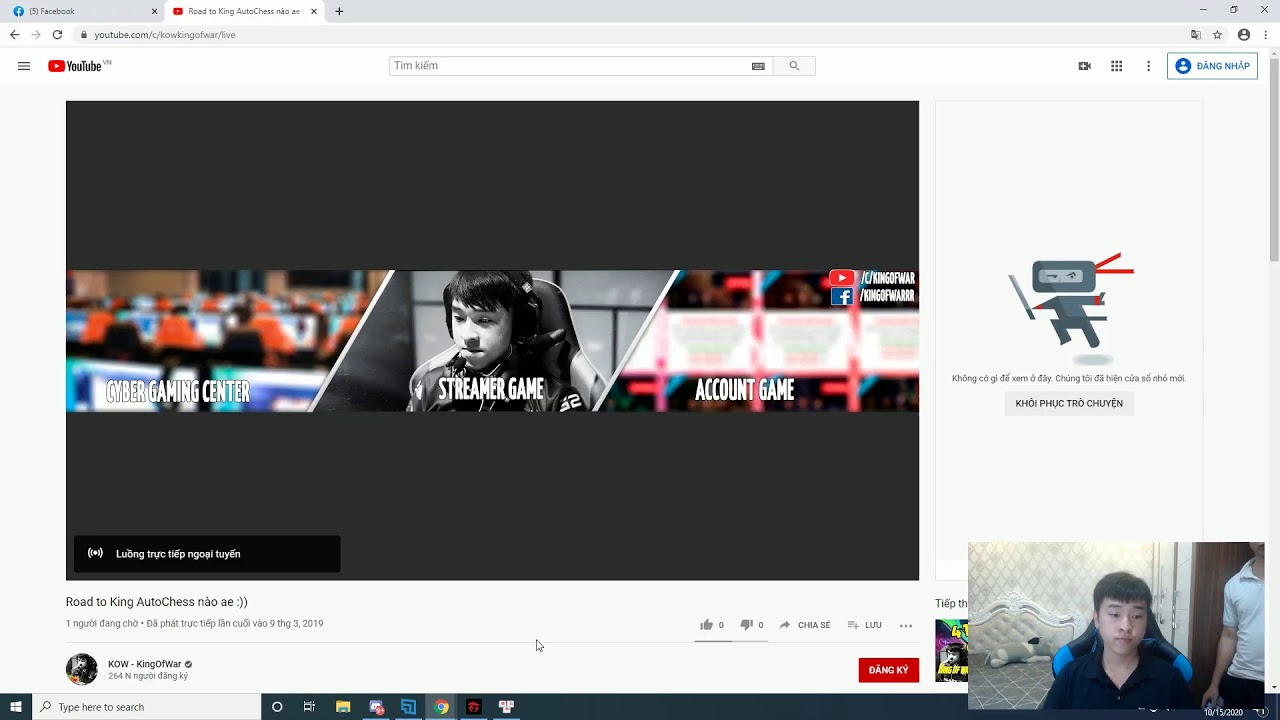1280x720 pixels.
Task: Click the create video camera icon
Action: point(1084,66)
